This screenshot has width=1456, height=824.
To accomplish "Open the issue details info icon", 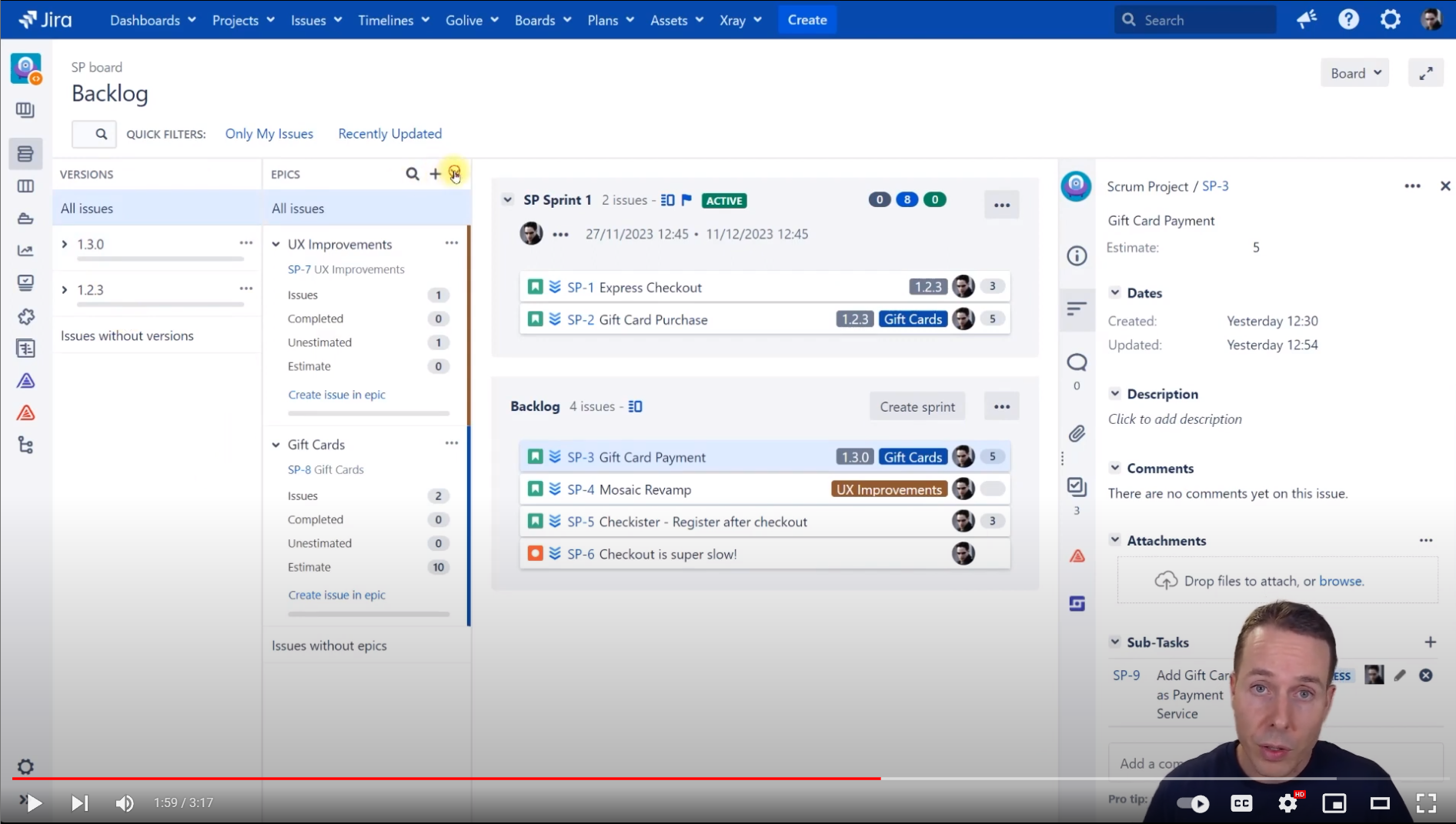I will [x=1077, y=255].
